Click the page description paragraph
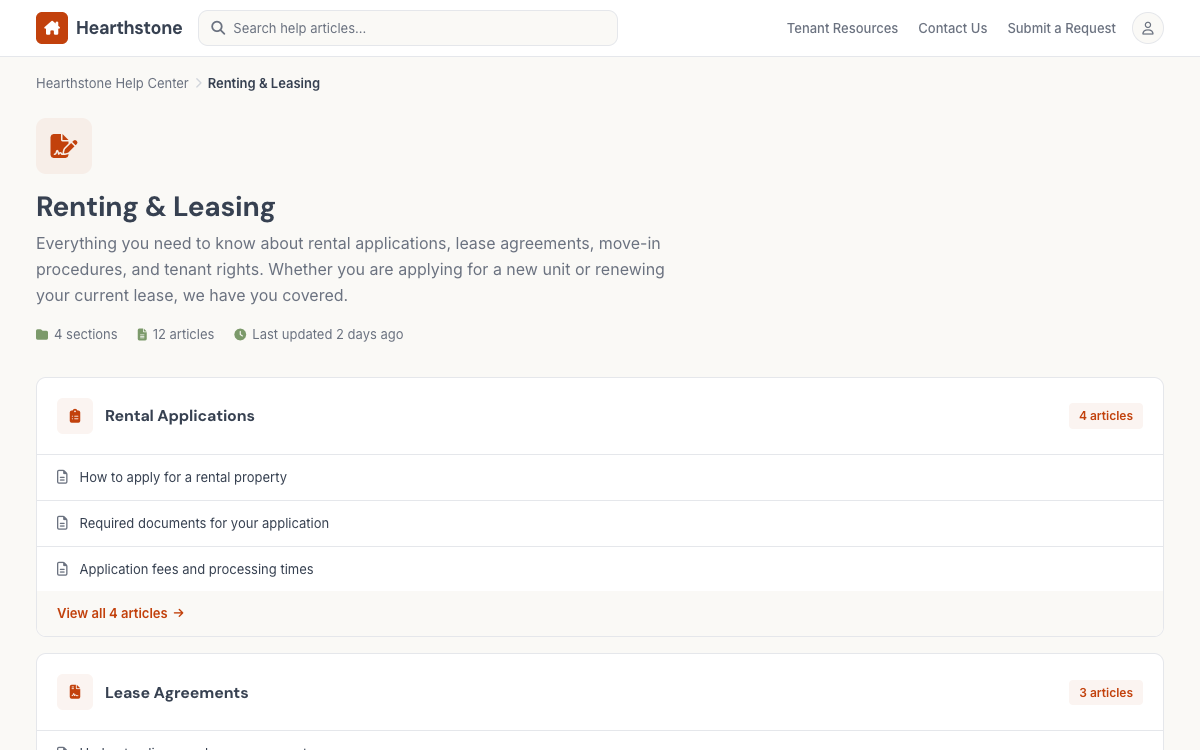Screen dimensions: 1200x750 point(351,270)
